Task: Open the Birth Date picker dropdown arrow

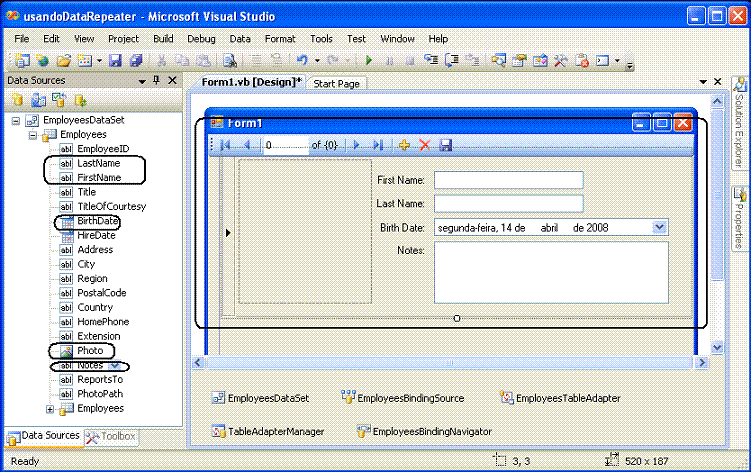Action: [x=660, y=227]
